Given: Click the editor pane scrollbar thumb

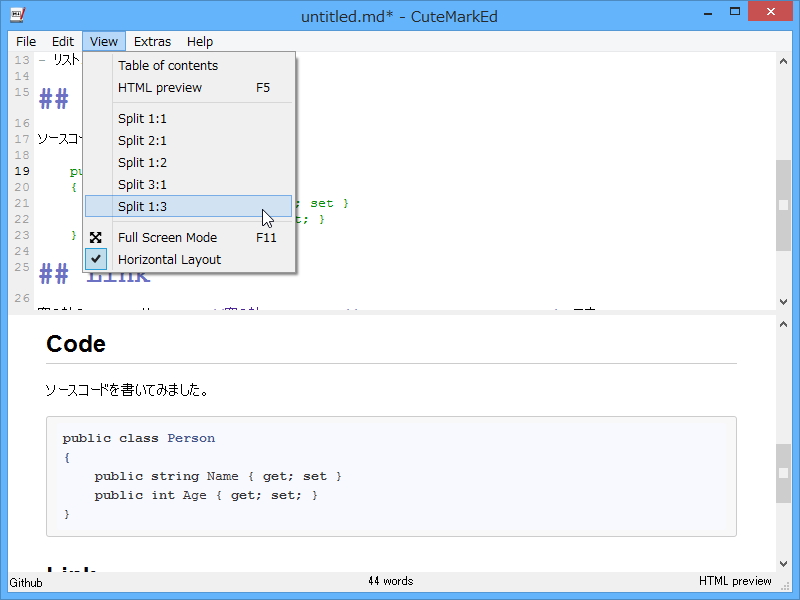Looking at the screenshot, I should (x=783, y=205).
